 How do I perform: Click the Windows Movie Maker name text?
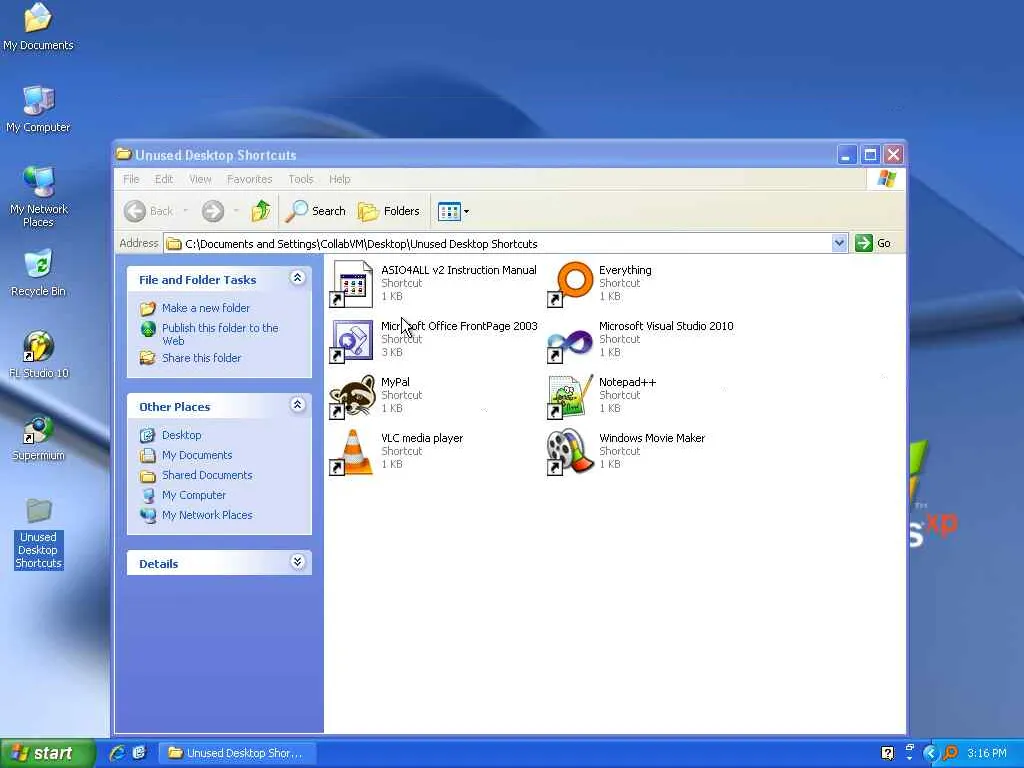click(652, 438)
